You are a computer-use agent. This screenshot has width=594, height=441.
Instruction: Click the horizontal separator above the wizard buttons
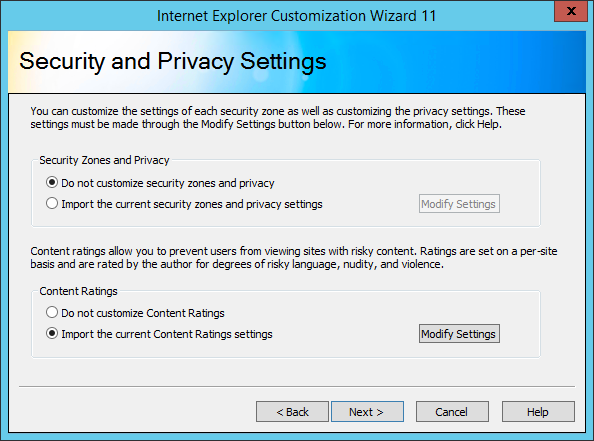pos(297,387)
